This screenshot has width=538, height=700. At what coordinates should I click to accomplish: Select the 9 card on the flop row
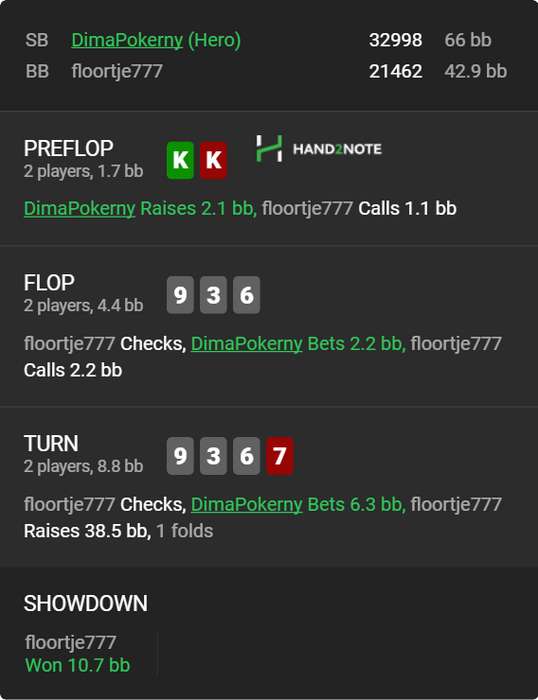coord(180,295)
